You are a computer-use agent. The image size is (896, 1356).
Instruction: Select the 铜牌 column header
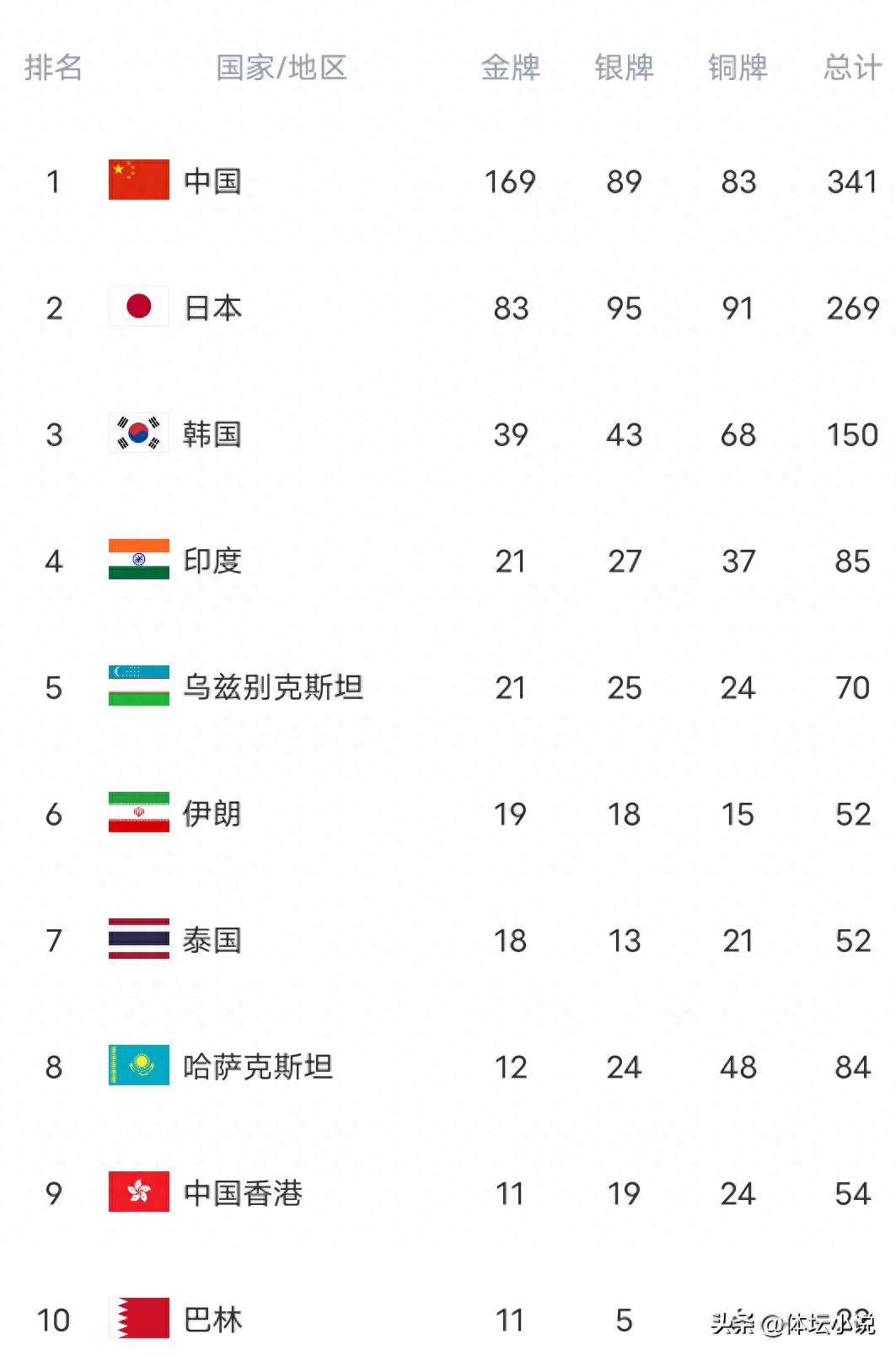pos(738,67)
